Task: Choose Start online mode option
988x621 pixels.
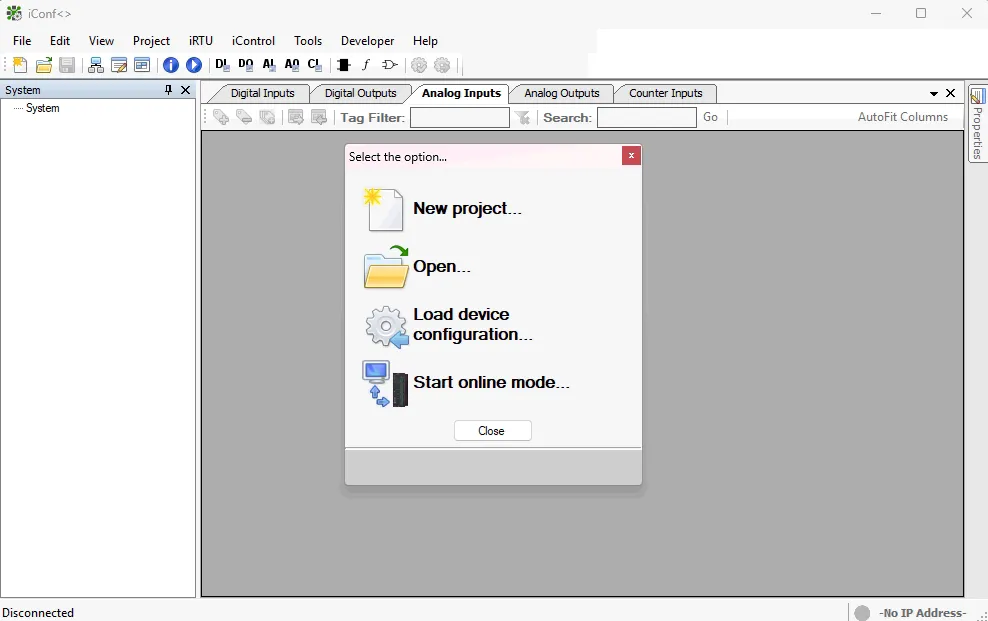Action: tap(466, 383)
